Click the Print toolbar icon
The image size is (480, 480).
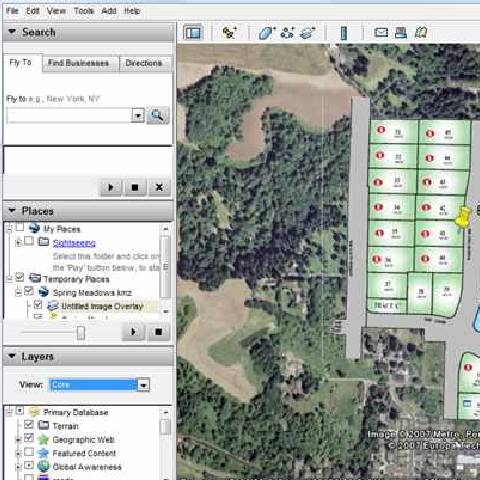(401, 33)
